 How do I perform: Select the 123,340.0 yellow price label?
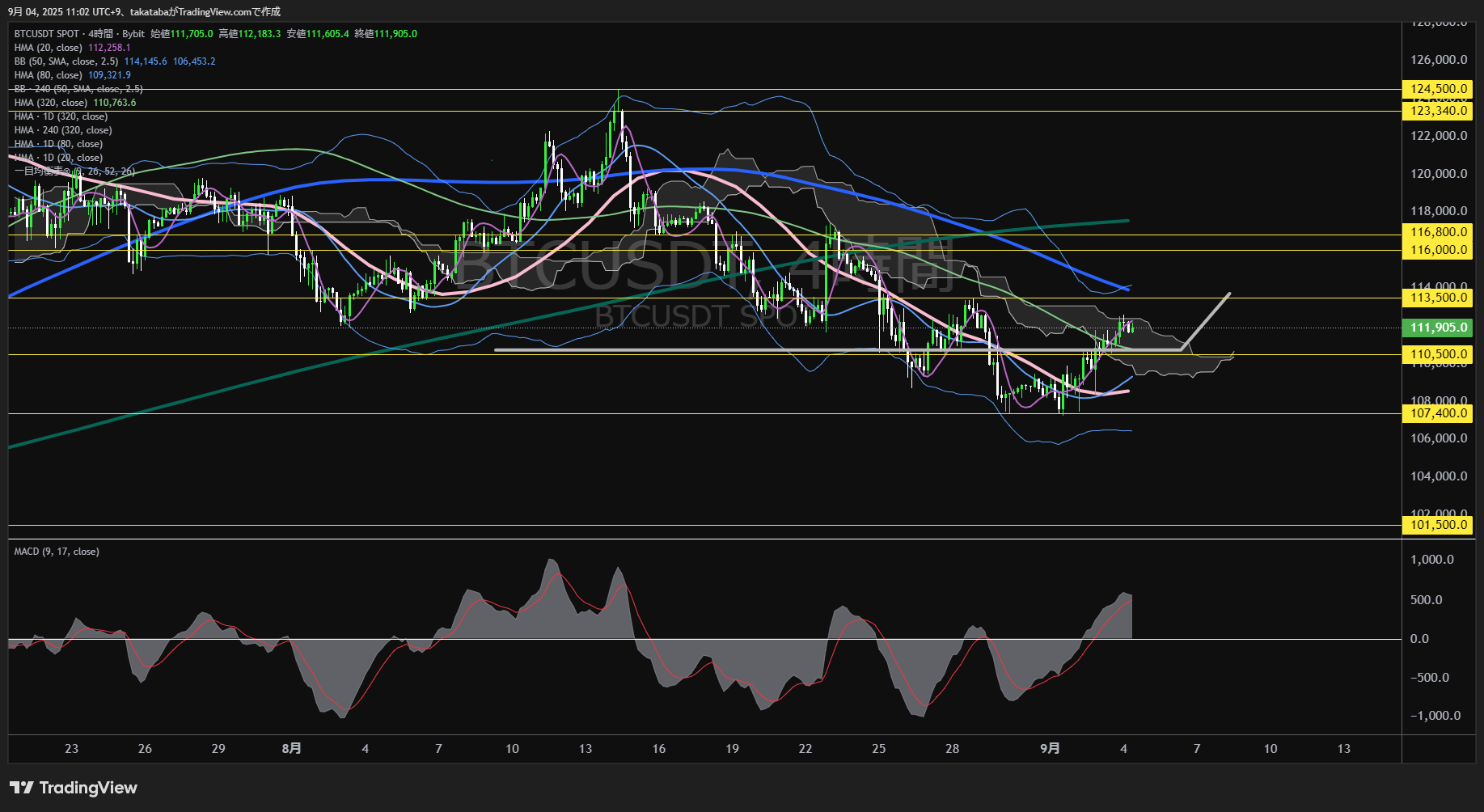pos(1438,111)
